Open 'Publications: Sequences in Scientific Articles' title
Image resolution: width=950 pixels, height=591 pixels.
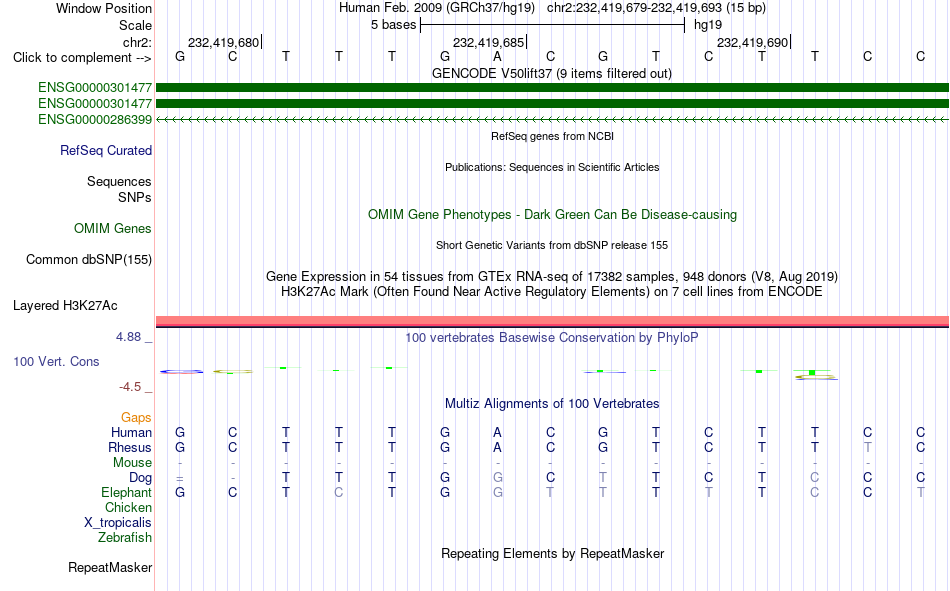[552, 167]
